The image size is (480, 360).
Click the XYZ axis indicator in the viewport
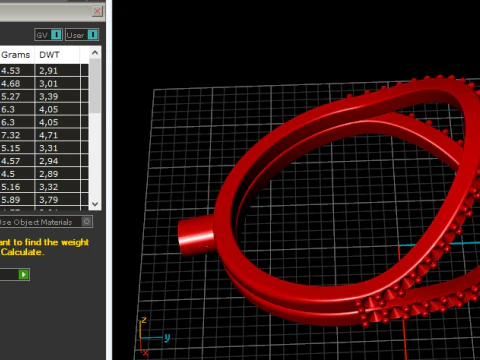(x=154, y=336)
